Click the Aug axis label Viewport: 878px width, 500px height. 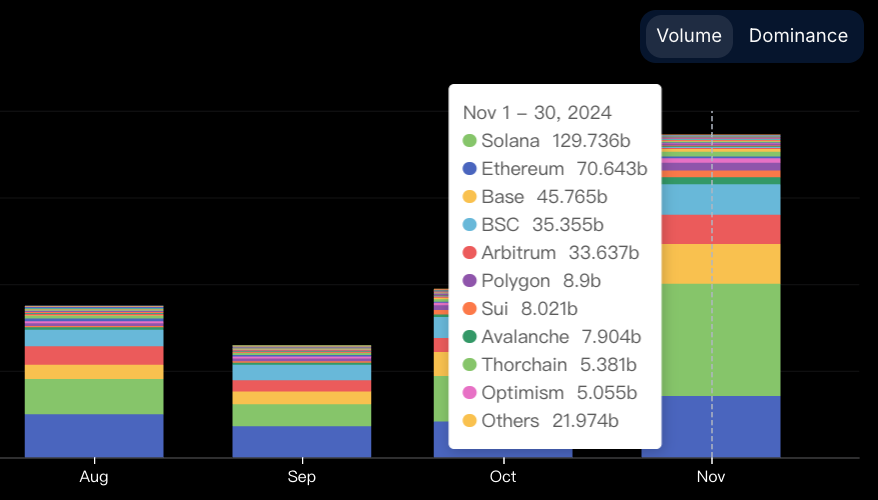coord(94,477)
